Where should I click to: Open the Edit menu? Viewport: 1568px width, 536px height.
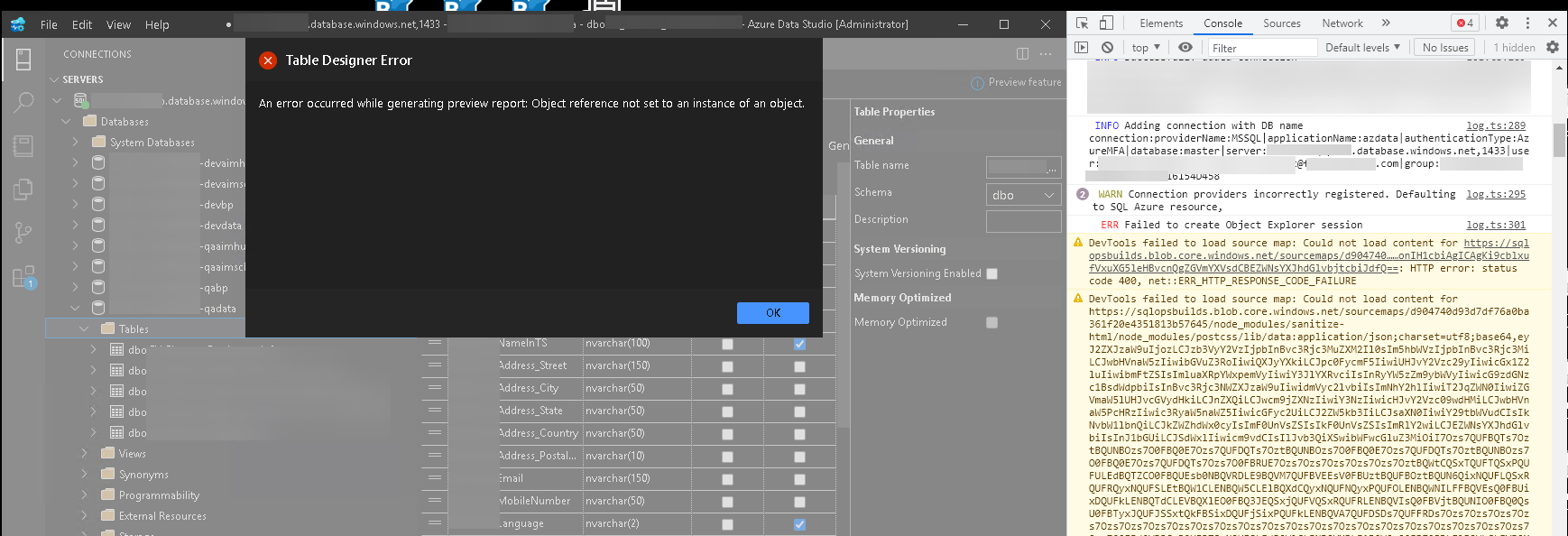[82, 24]
